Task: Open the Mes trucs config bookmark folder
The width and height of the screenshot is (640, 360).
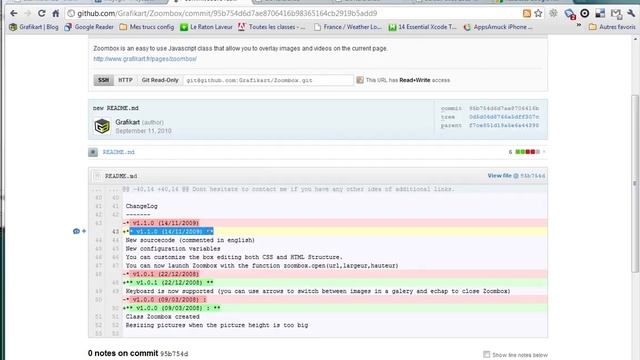Action: (147, 27)
